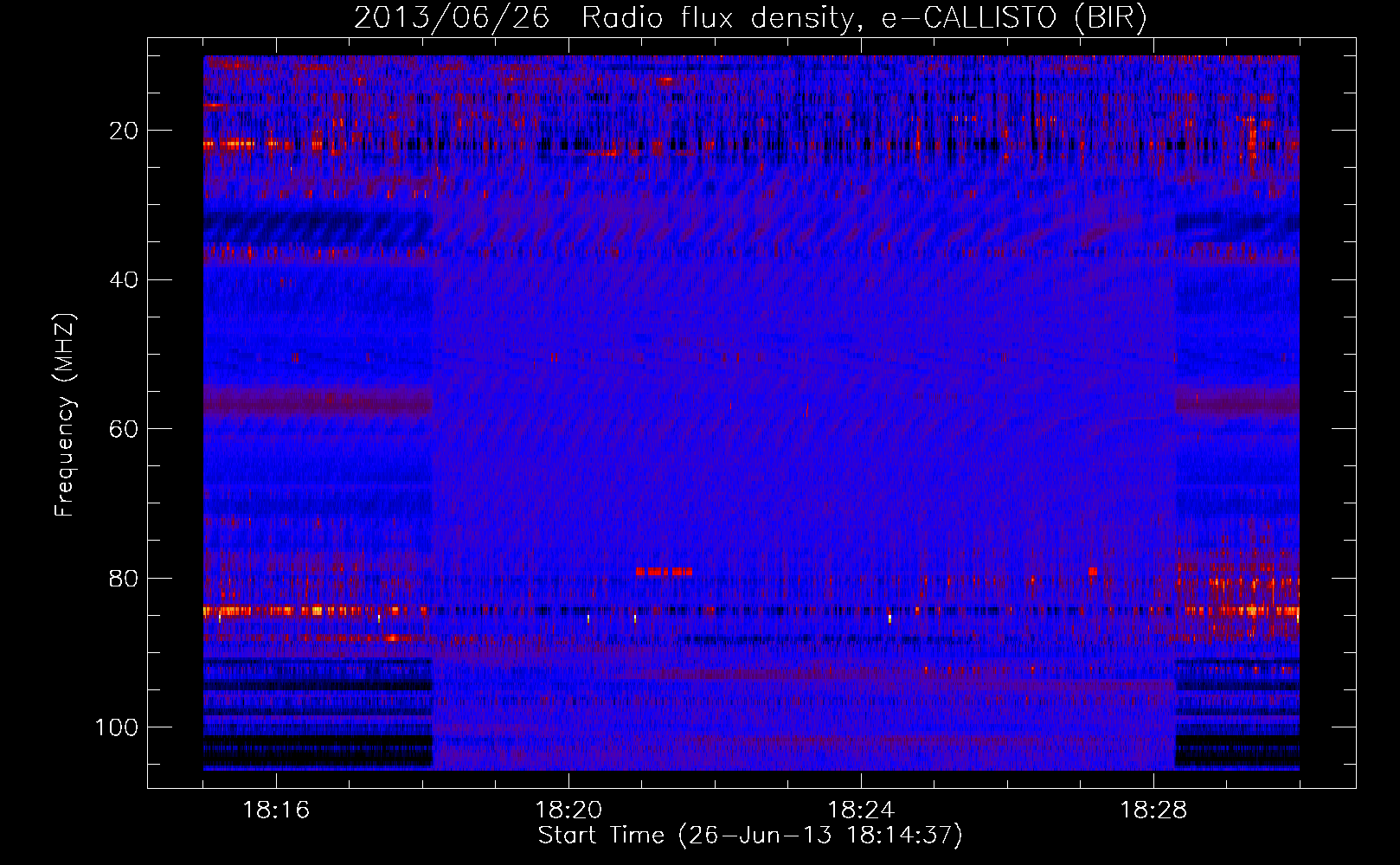Screen dimensions: 1400x865
Task: Click the 20 frequency tick label
Action: [x=125, y=131]
